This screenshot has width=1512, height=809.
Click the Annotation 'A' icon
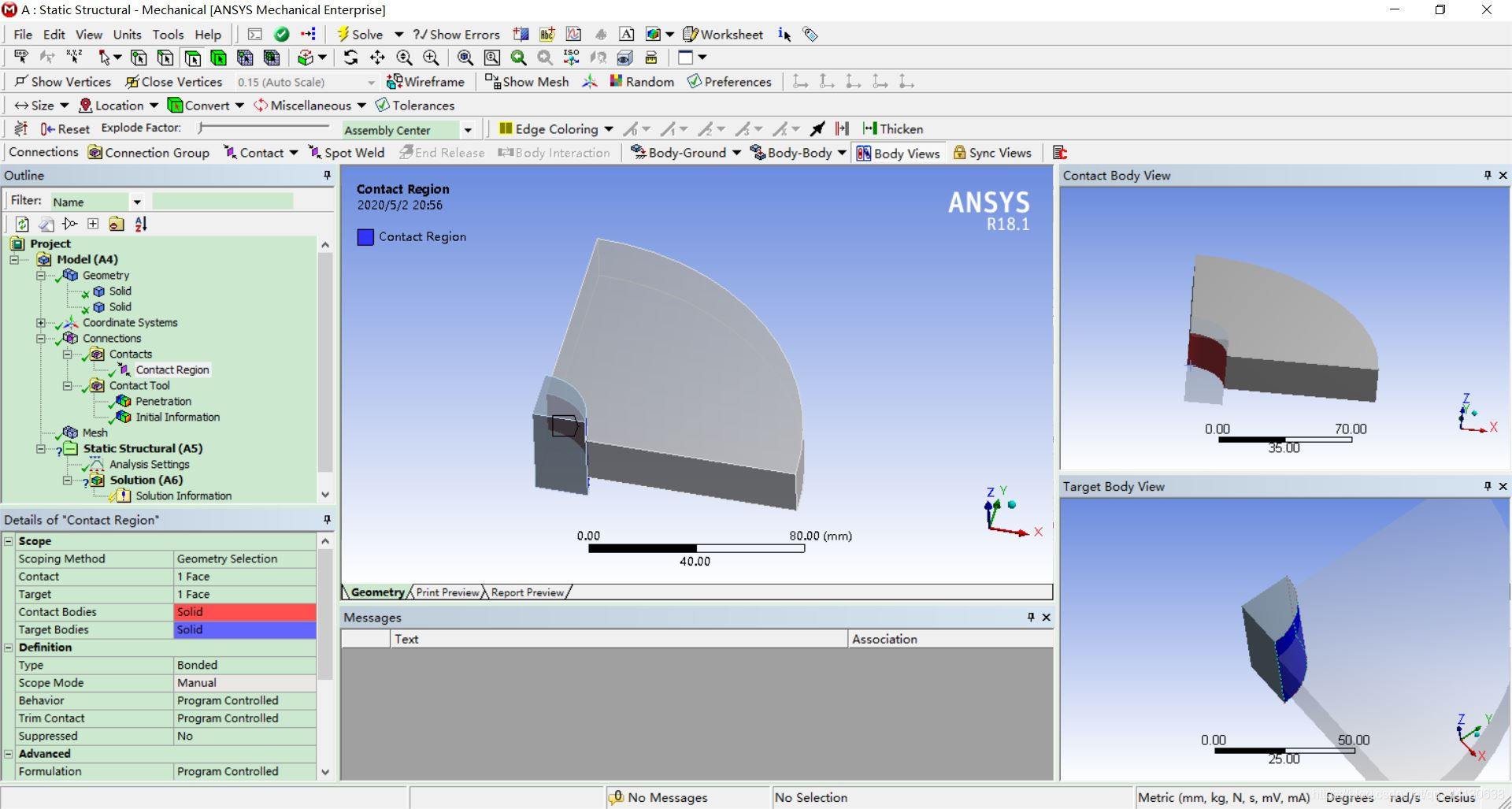coord(627,34)
